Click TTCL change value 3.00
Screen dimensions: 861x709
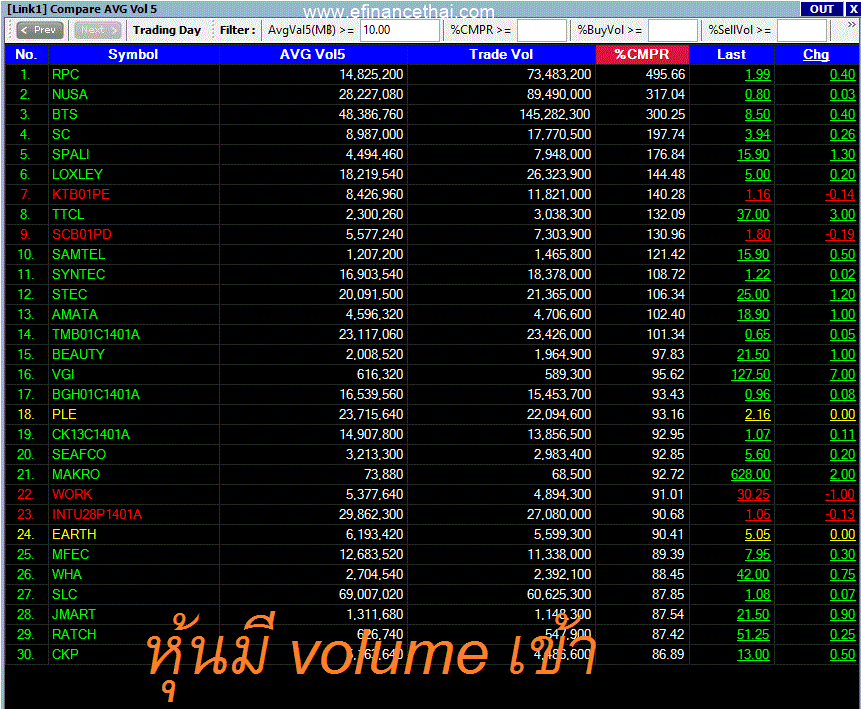[843, 214]
